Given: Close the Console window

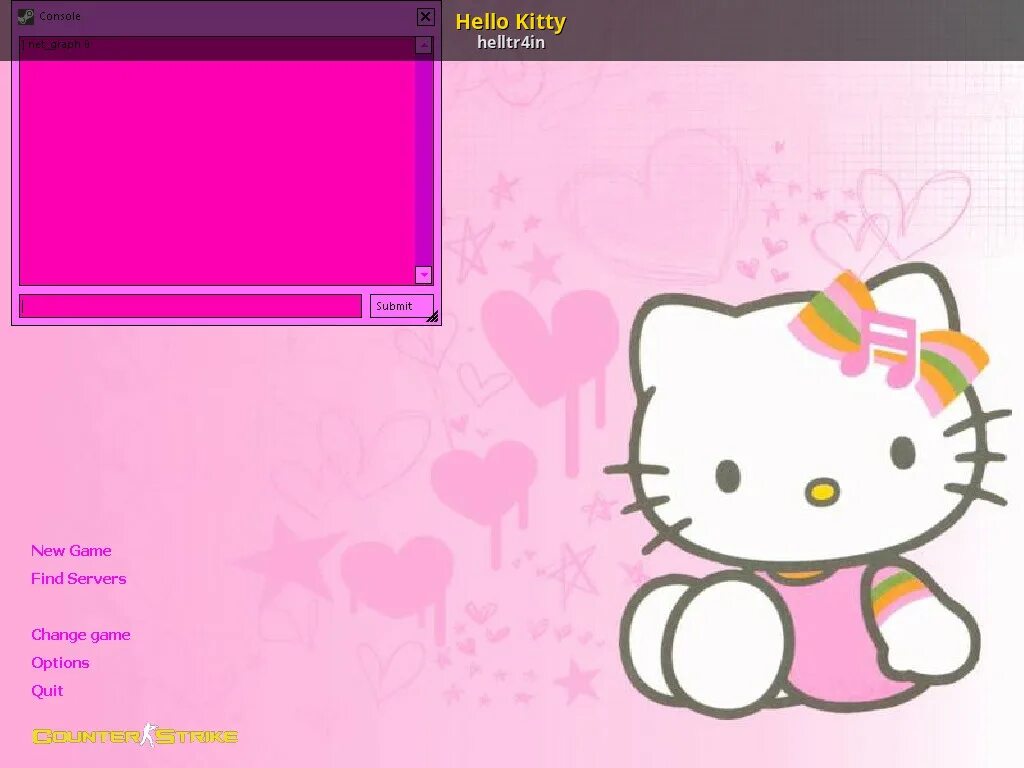Looking at the screenshot, I should point(425,16).
